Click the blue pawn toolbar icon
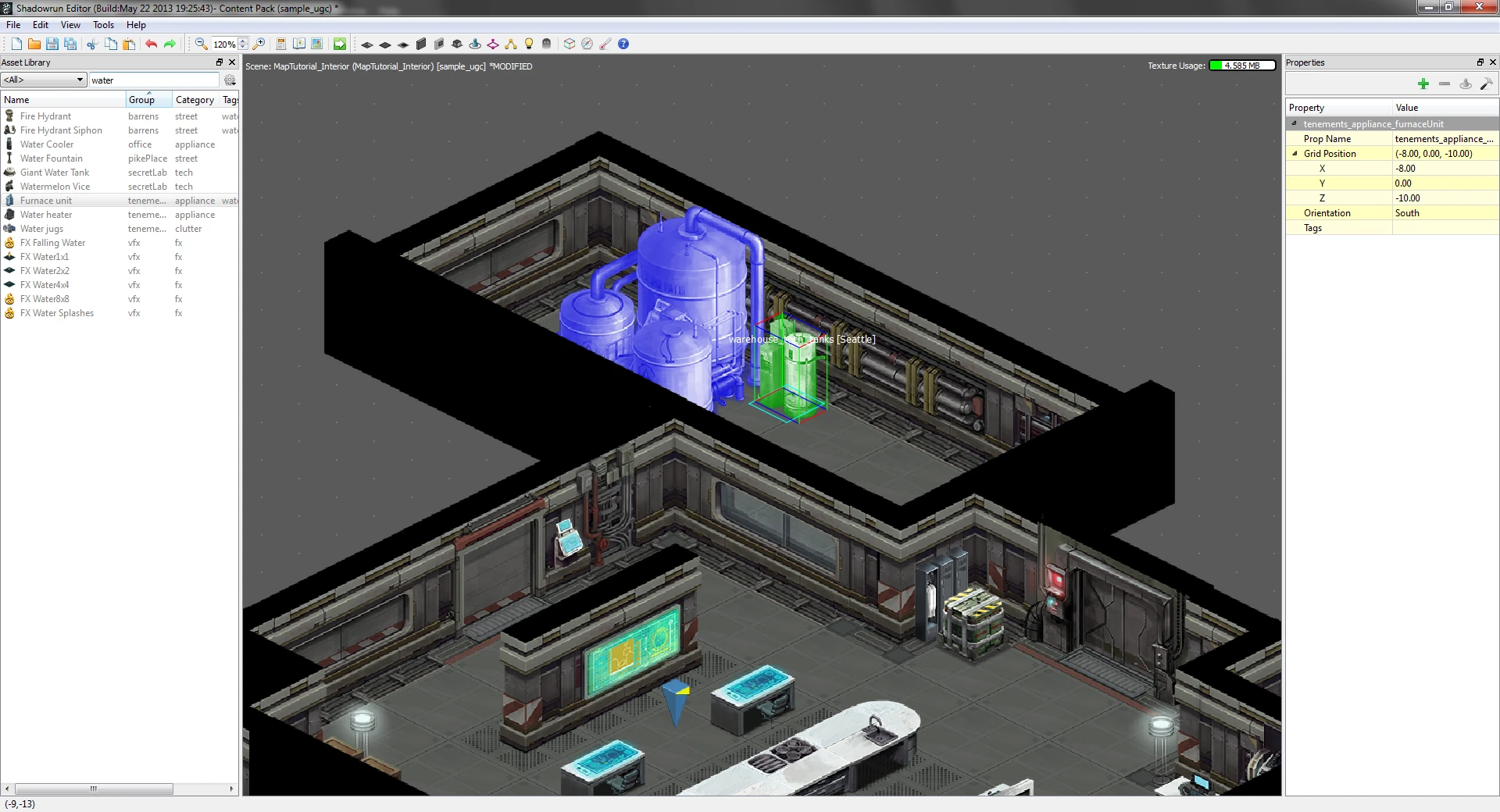 475,45
